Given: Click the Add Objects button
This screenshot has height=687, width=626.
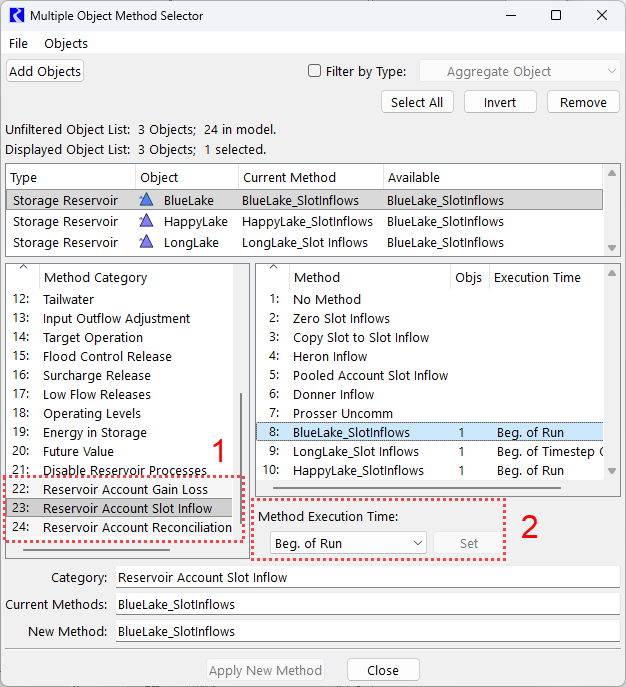Looking at the screenshot, I should [45, 71].
